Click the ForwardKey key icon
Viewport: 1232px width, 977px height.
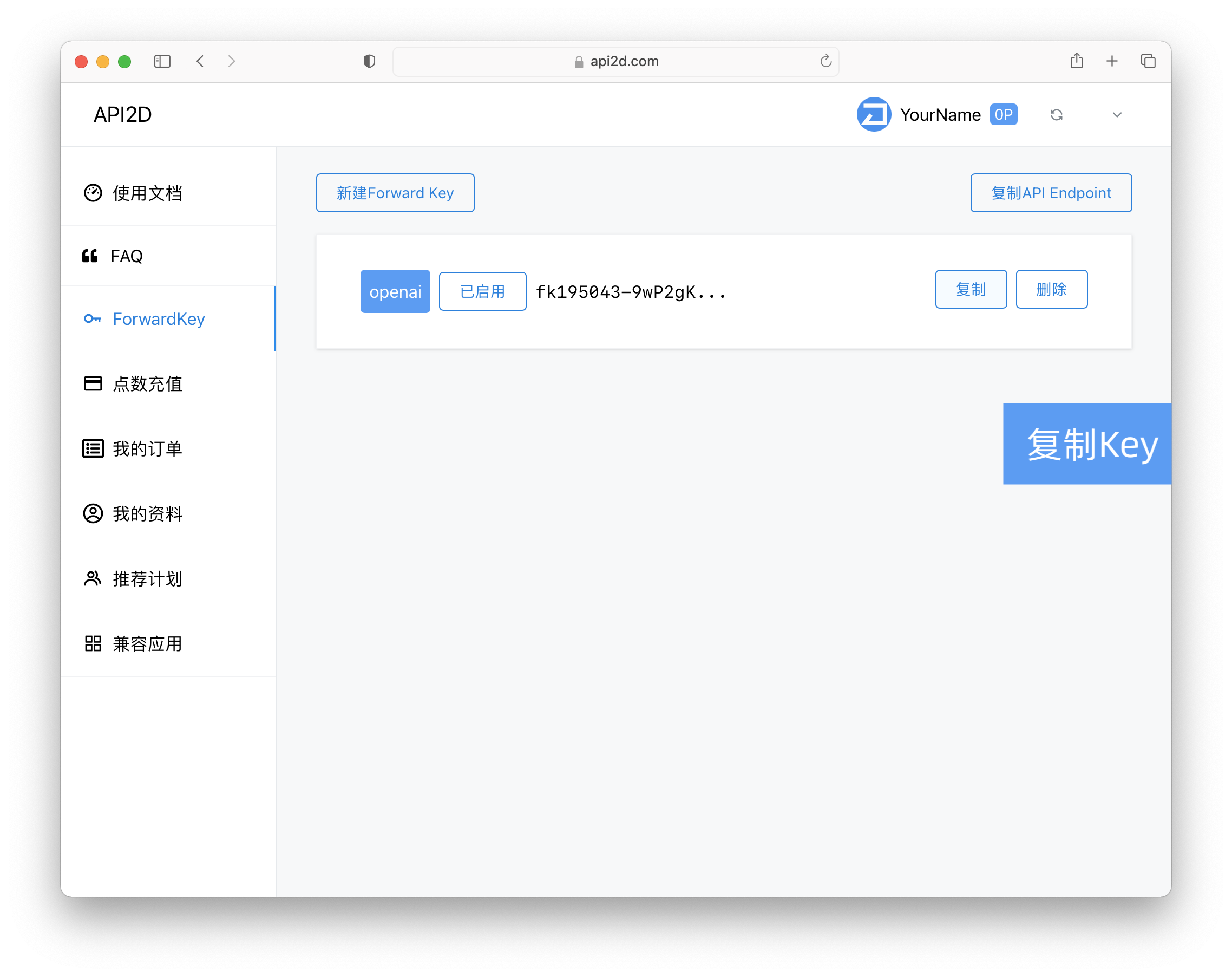point(93,319)
